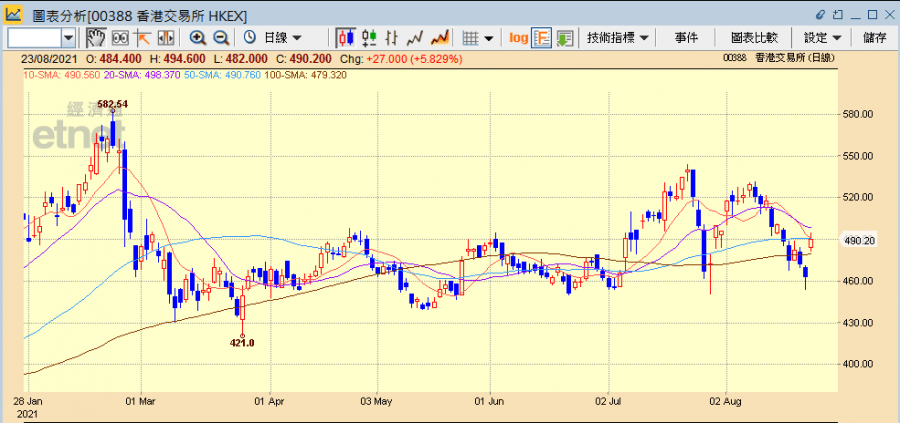
Task: Toggle the green download arrow icon
Action: [565, 37]
